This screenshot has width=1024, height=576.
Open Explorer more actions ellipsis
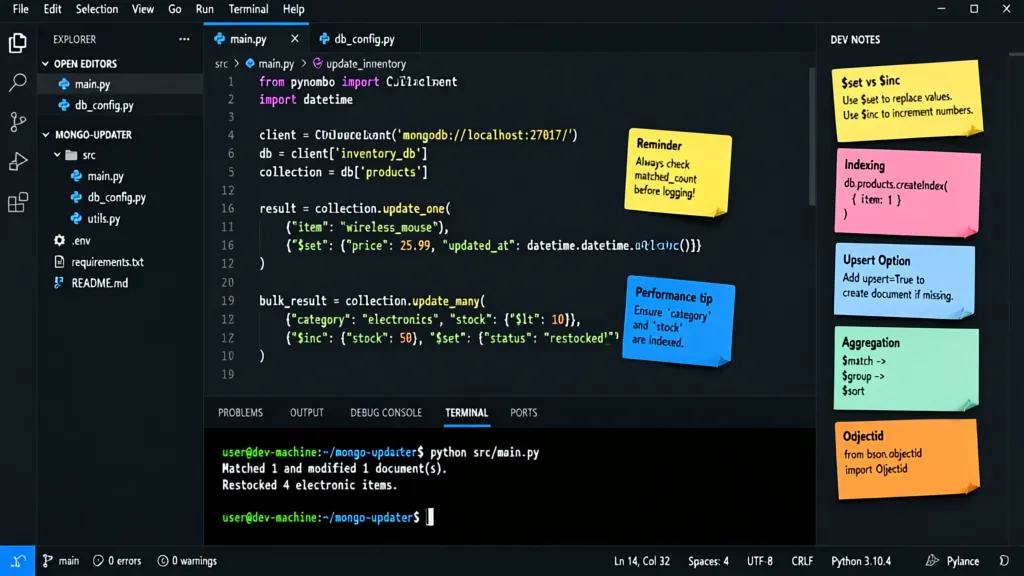tap(184, 39)
